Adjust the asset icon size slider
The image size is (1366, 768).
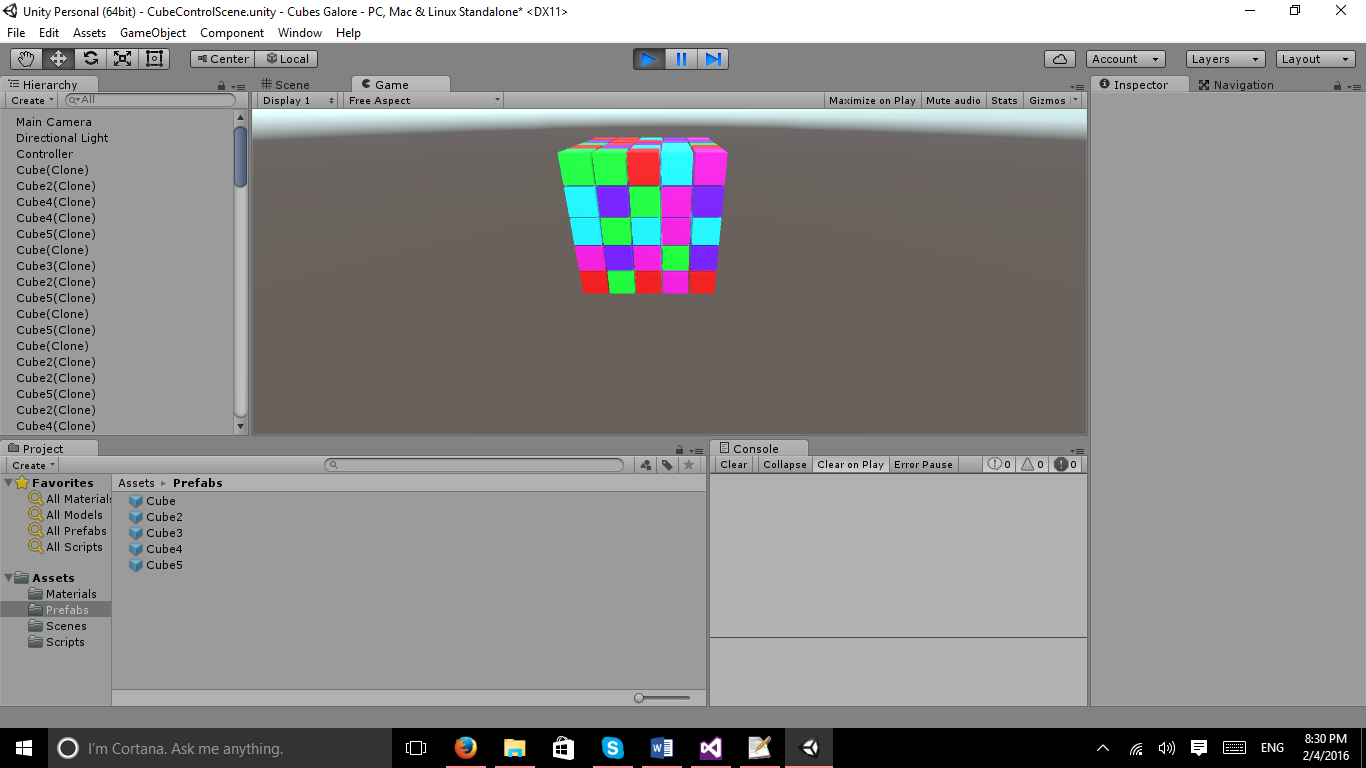pyautogui.click(x=662, y=698)
